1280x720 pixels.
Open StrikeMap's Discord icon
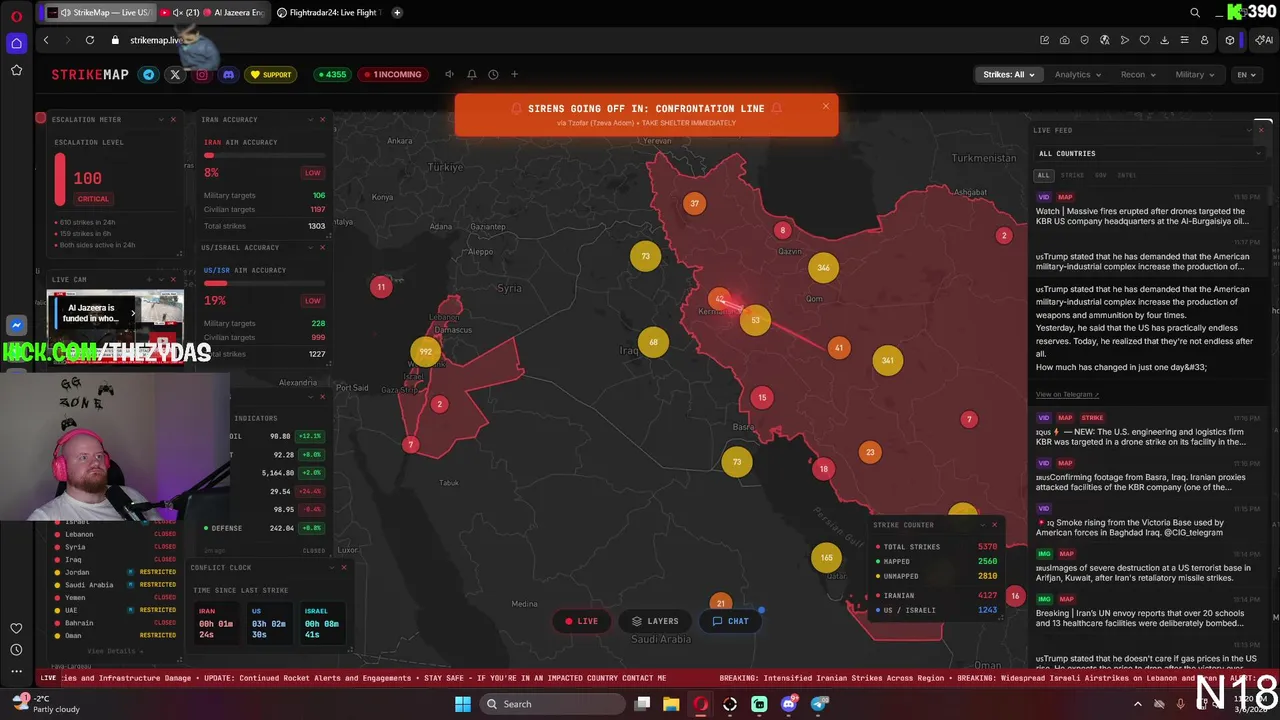pyautogui.click(x=228, y=74)
